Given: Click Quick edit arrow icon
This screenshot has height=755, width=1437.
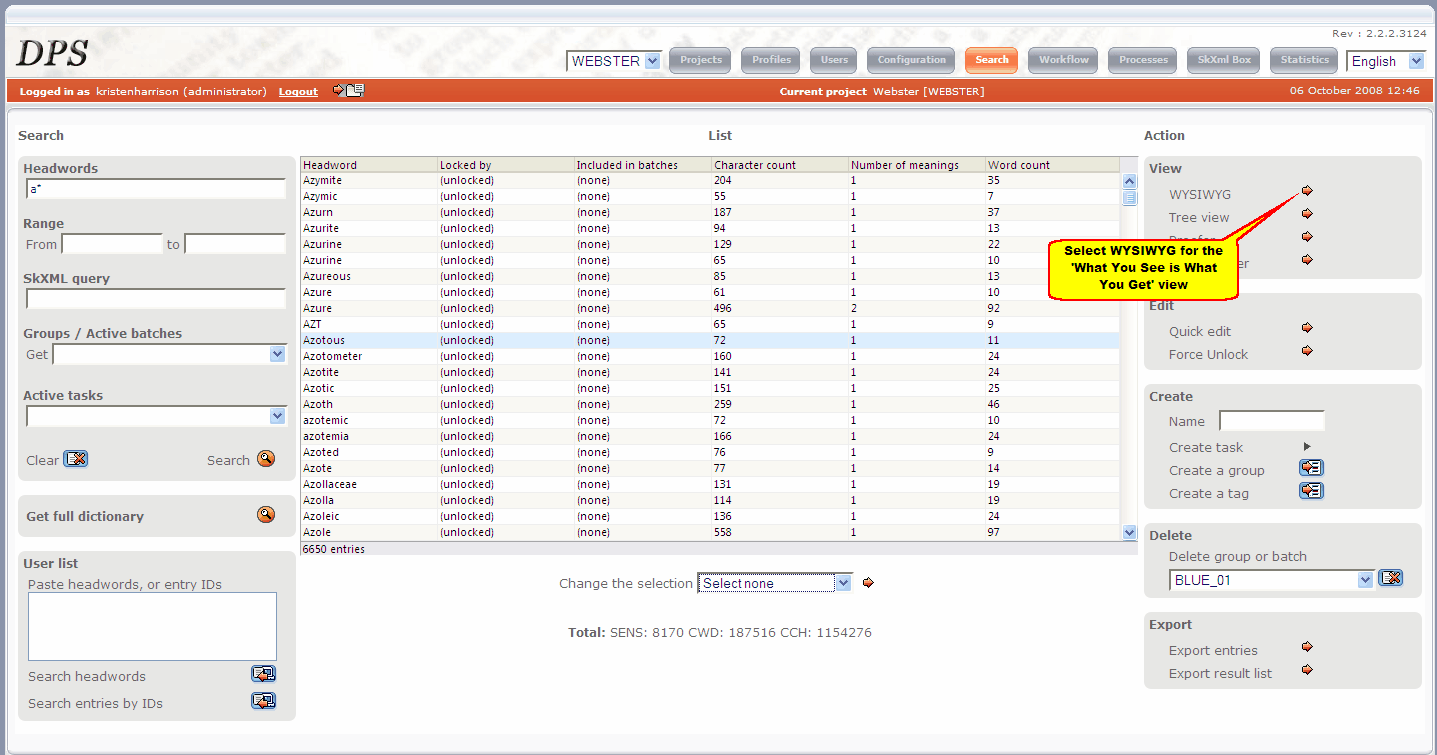Looking at the screenshot, I should coord(1307,328).
